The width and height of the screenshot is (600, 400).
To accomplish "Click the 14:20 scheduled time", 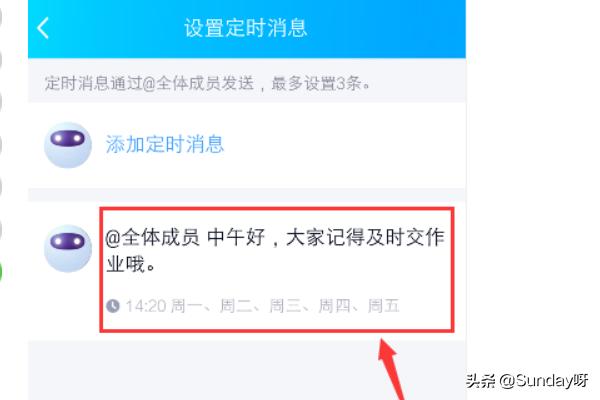I will click(146, 306).
